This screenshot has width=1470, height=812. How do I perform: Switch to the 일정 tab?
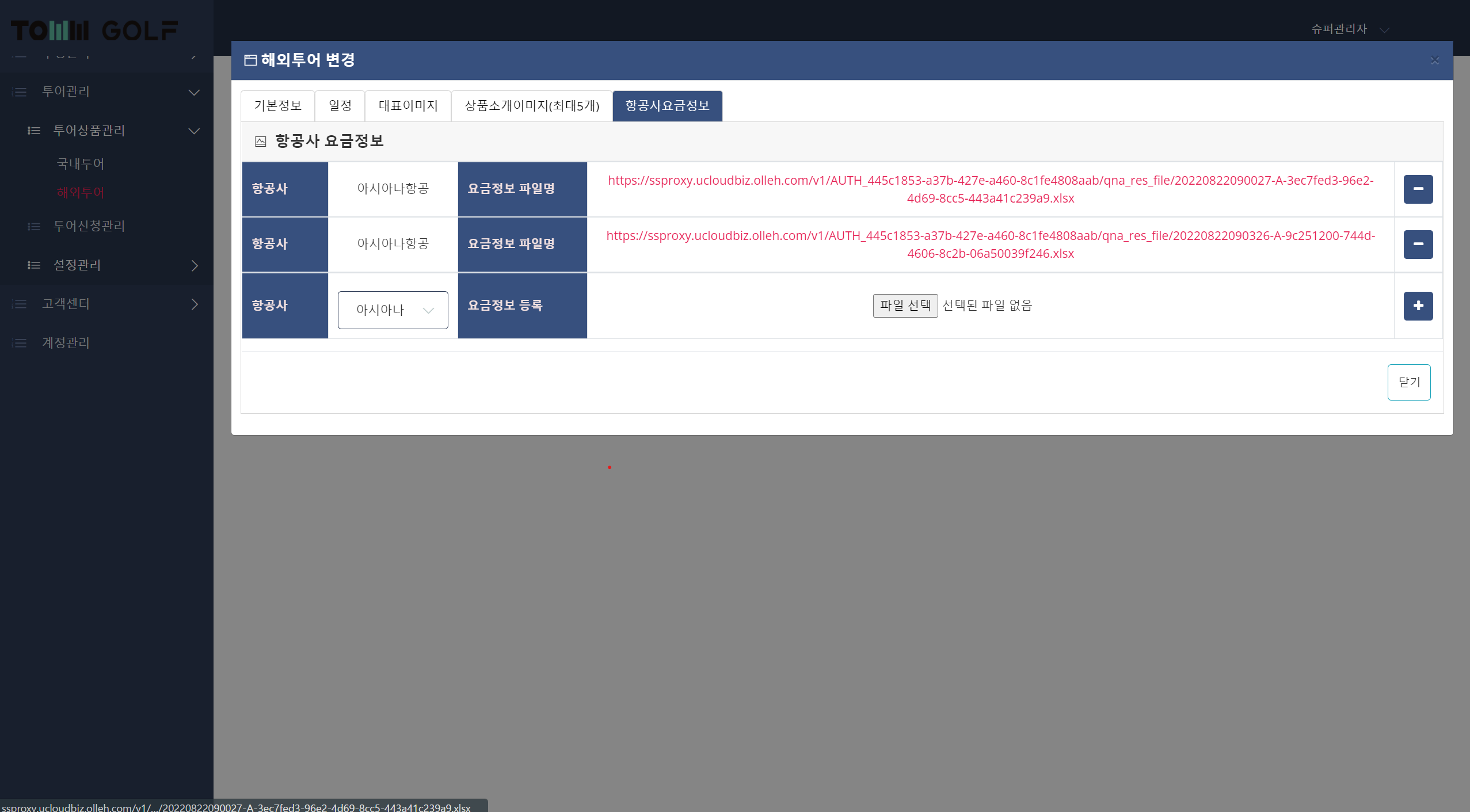(x=340, y=106)
